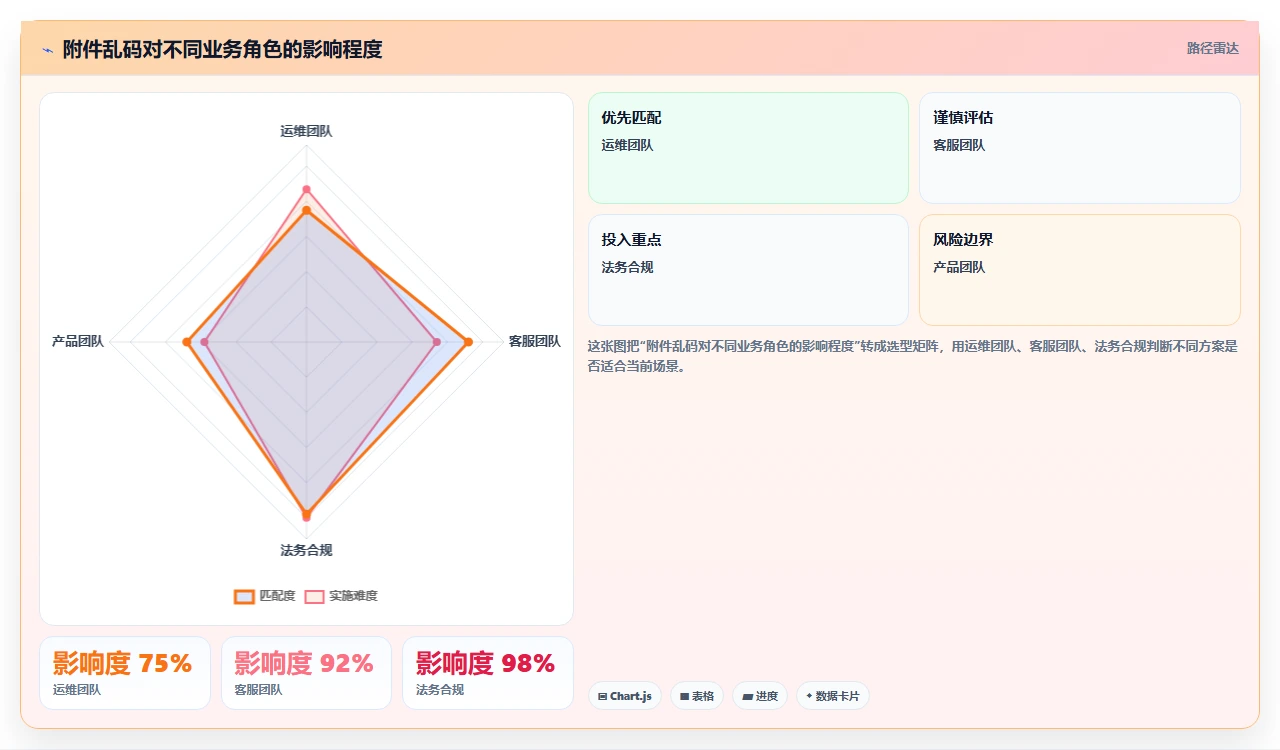The height and width of the screenshot is (750, 1280).
Task: Click 法务合规 text inside 投入重点 card
Action: pyautogui.click(x=627, y=268)
